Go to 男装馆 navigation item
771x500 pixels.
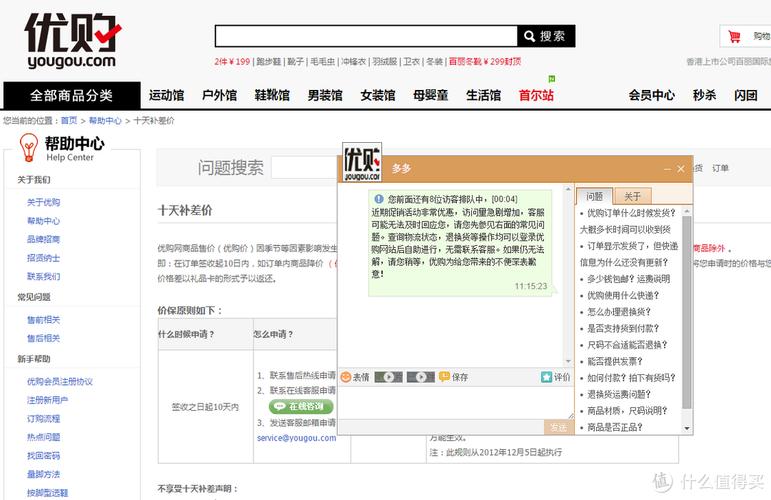[x=325, y=95]
